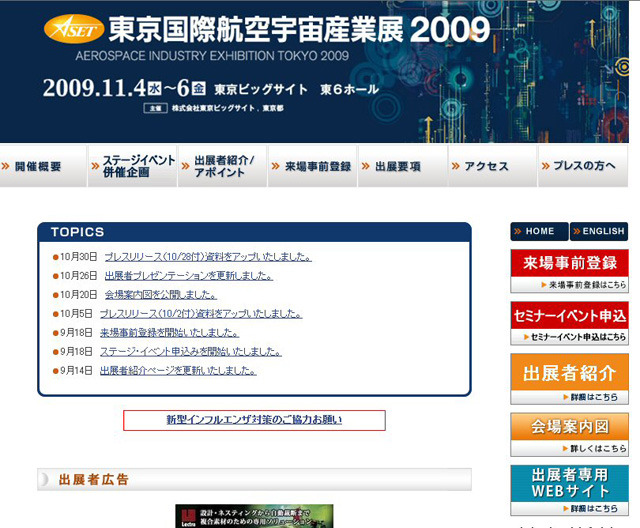
Task: Open the アクセス navigation tab
Action: [x=493, y=166]
